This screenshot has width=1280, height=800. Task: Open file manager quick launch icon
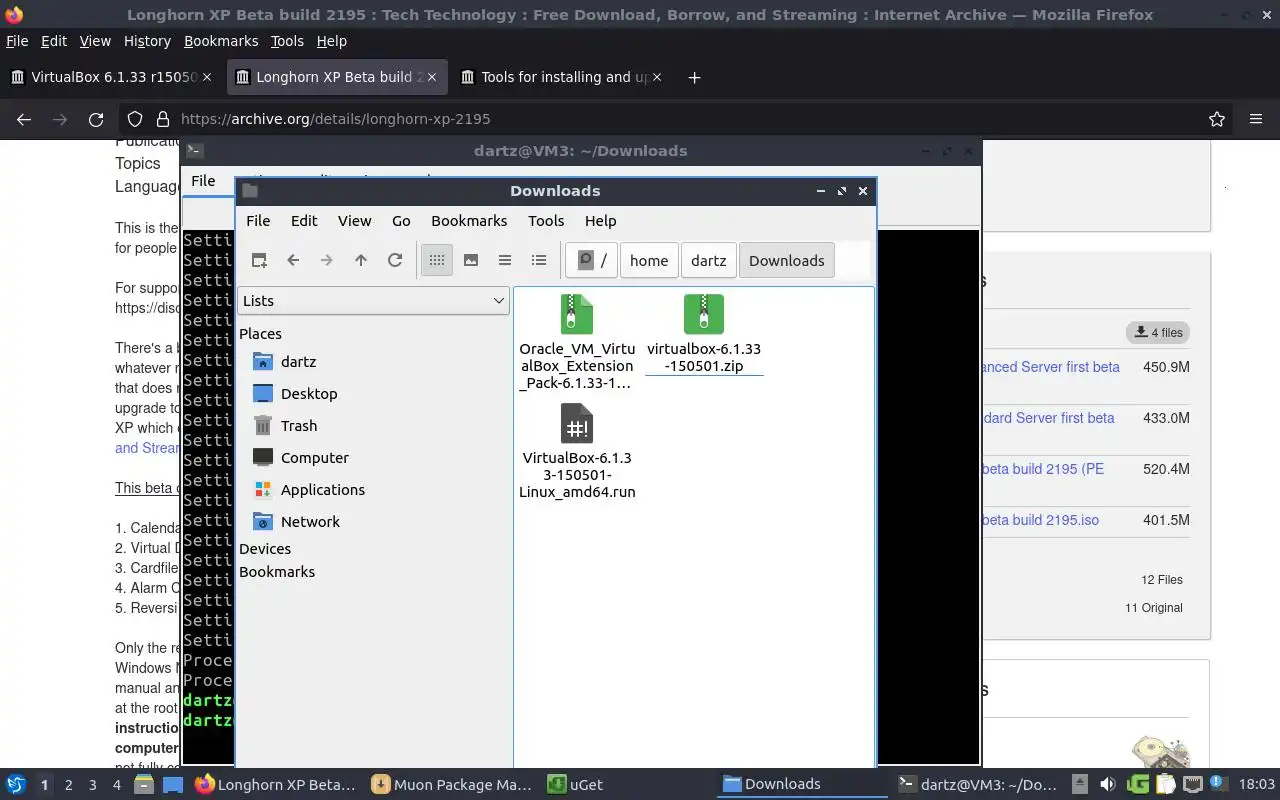click(x=143, y=785)
